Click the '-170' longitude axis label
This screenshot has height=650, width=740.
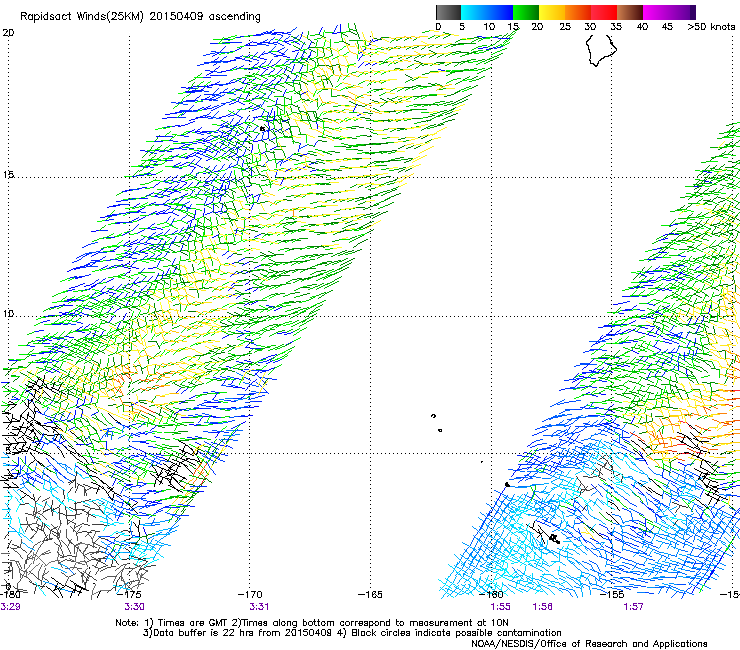click(x=250, y=595)
